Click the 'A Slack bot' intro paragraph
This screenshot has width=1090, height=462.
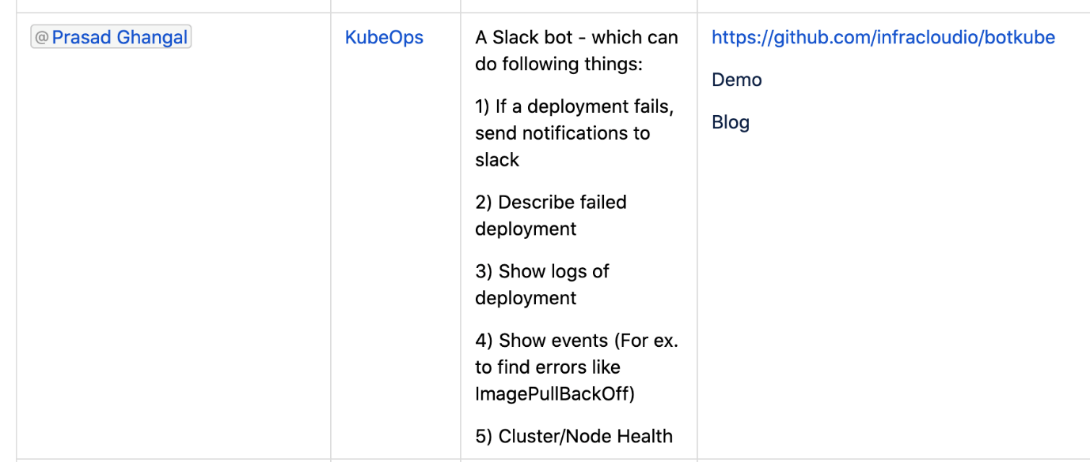576,51
